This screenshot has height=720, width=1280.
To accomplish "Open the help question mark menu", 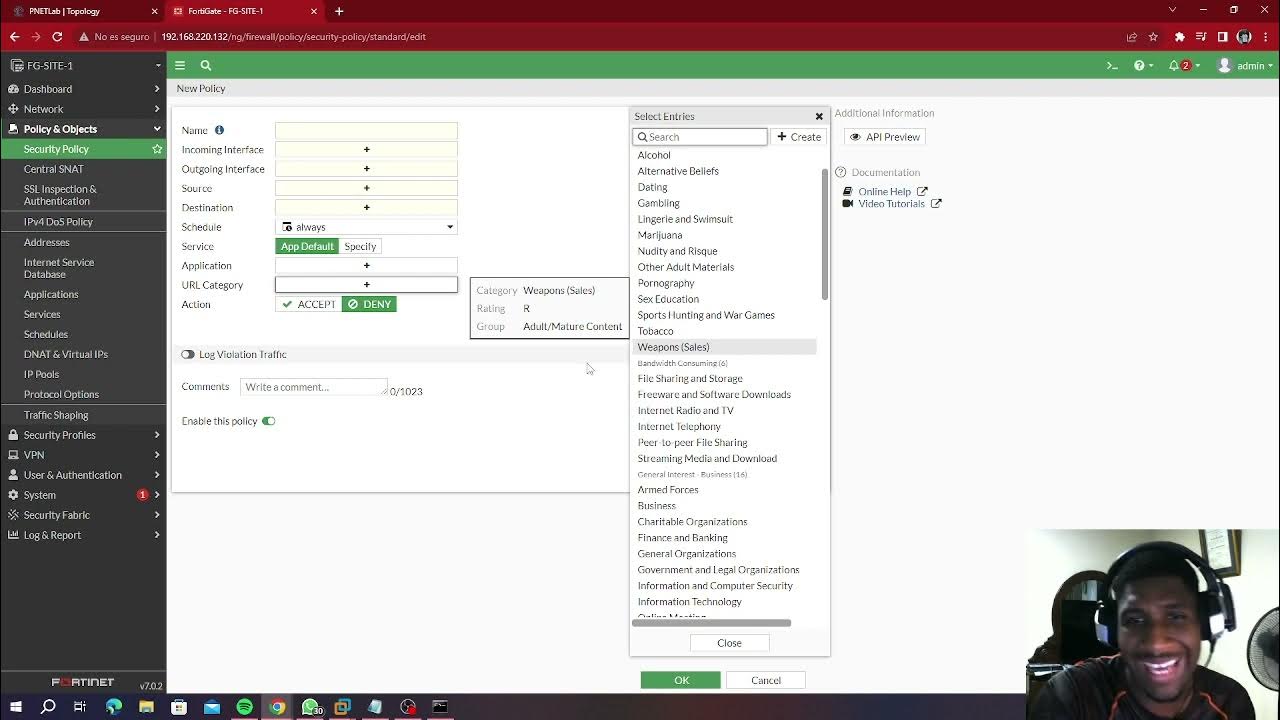I will point(1142,65).
